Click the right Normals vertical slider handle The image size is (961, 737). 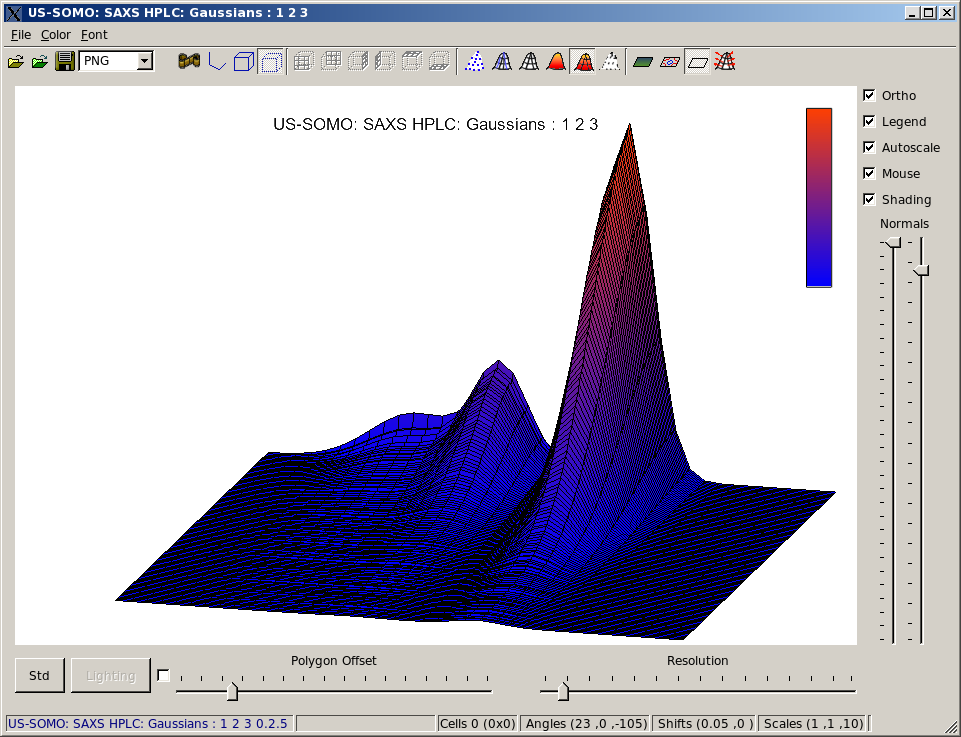pyautogui.click(x=921, y=270)
